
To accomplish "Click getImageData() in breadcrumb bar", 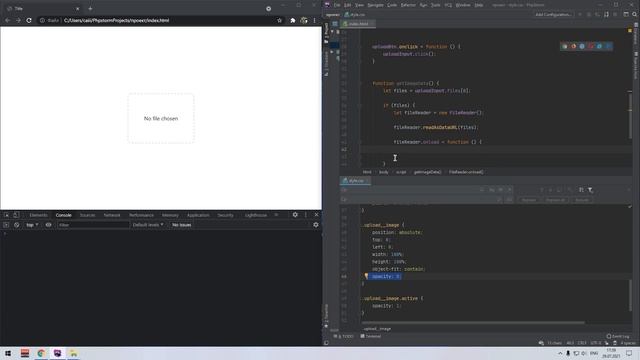I will [x=427, y=172].
